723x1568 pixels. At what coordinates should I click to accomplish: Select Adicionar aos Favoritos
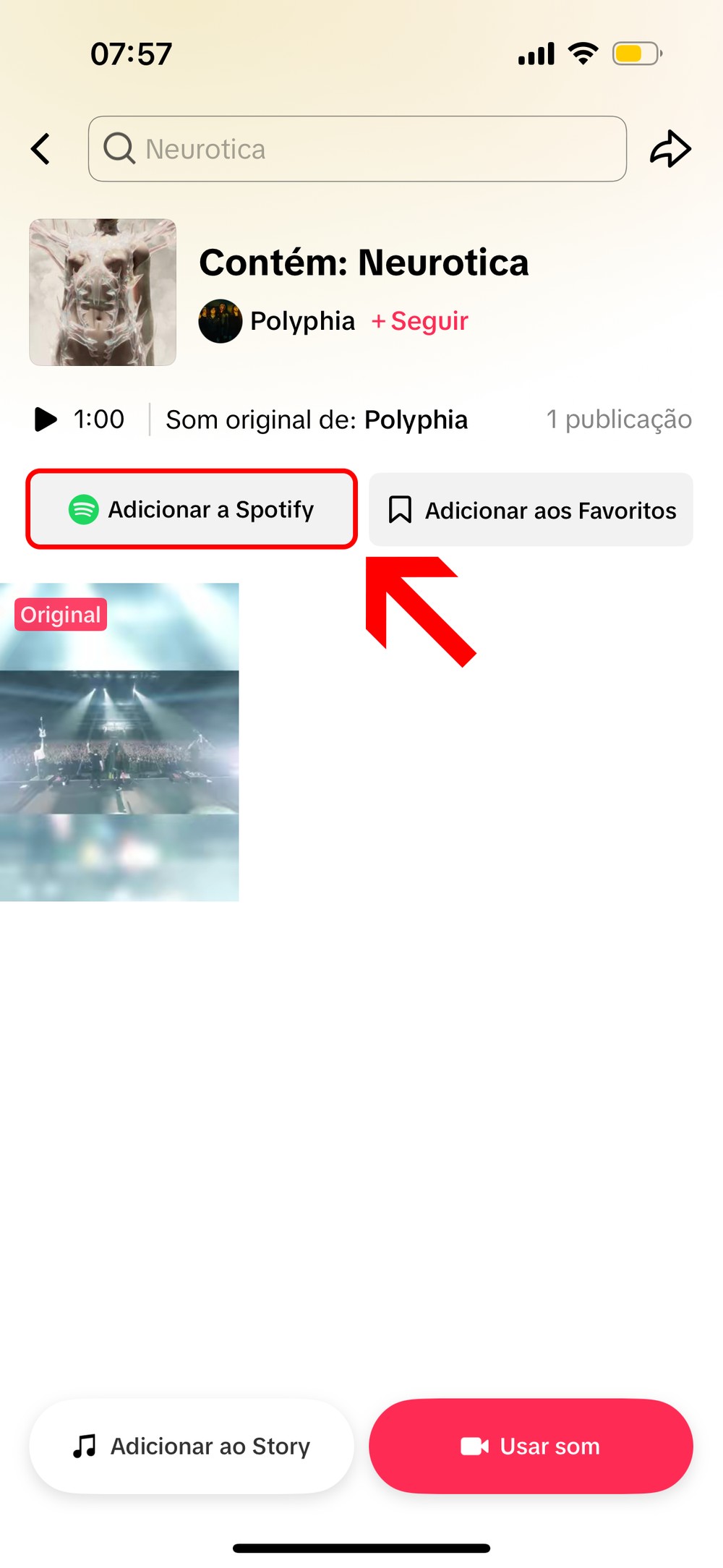tap(531, 510)
